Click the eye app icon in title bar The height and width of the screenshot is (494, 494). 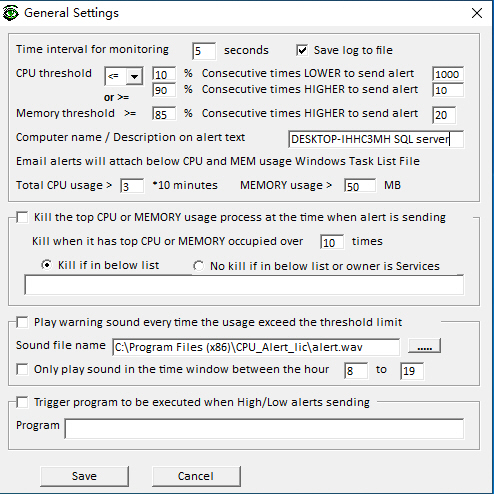coord(11,13)
